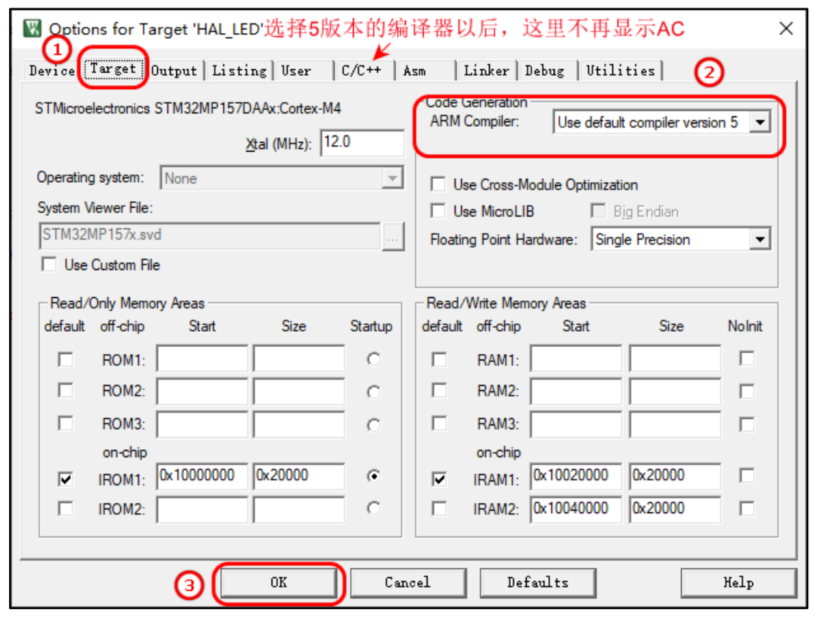Uncheck the IROM1 default checkbox

pos(65,479)
